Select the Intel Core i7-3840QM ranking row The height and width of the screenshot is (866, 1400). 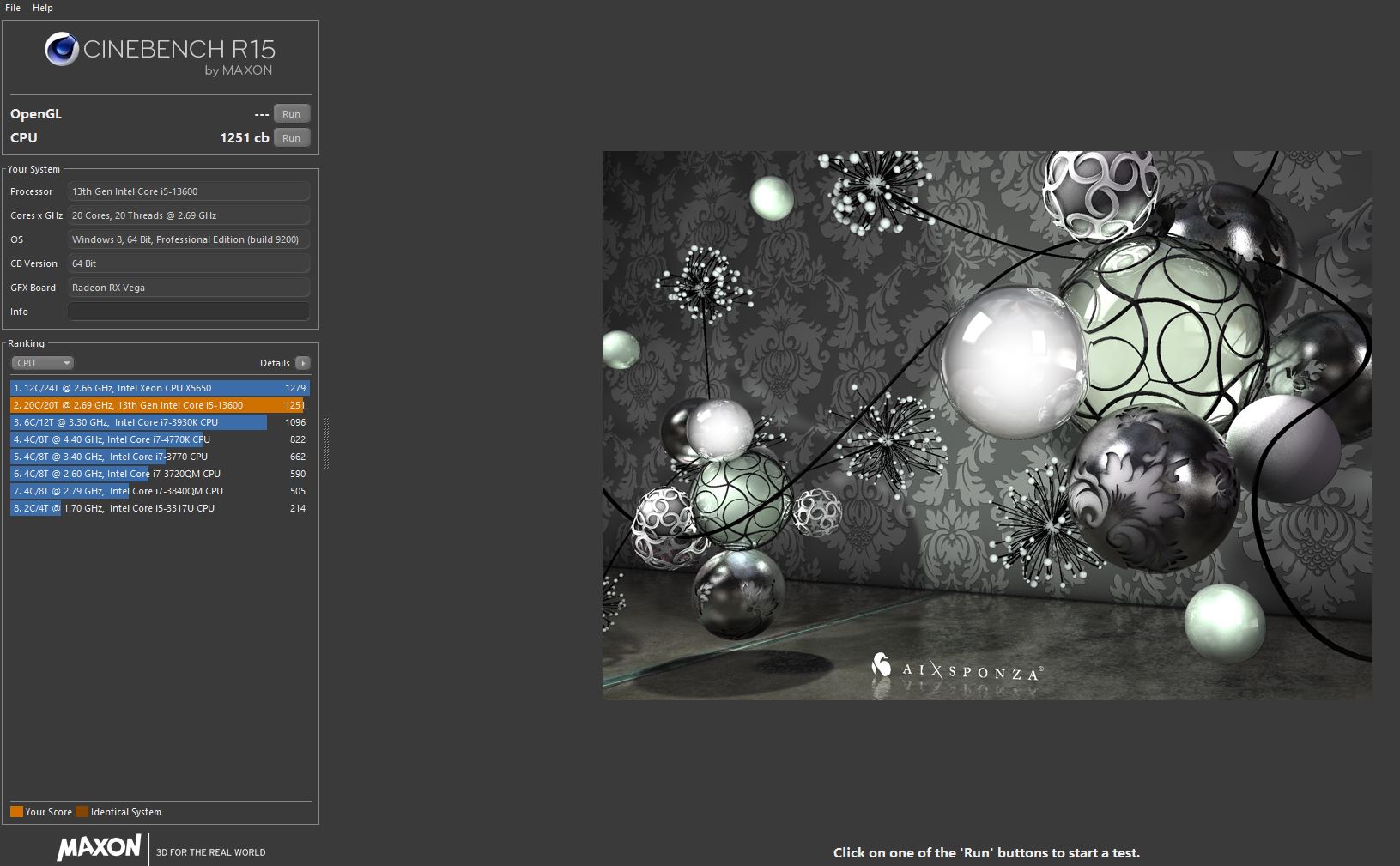[160, 491]
